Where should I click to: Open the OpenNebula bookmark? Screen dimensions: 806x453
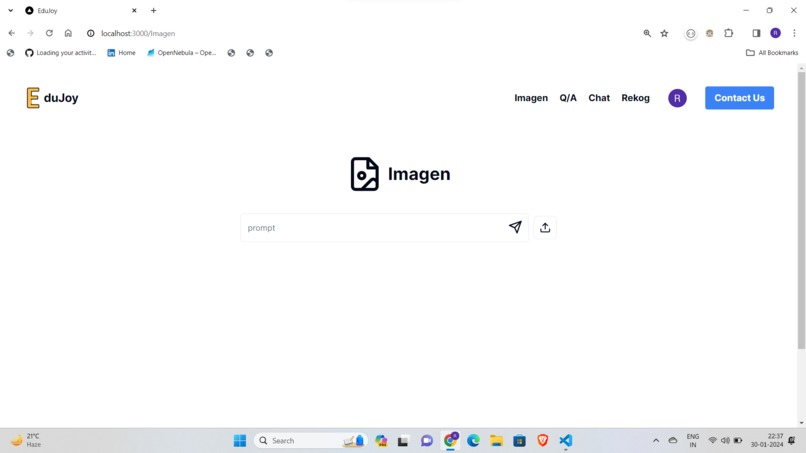click(181, 52)
